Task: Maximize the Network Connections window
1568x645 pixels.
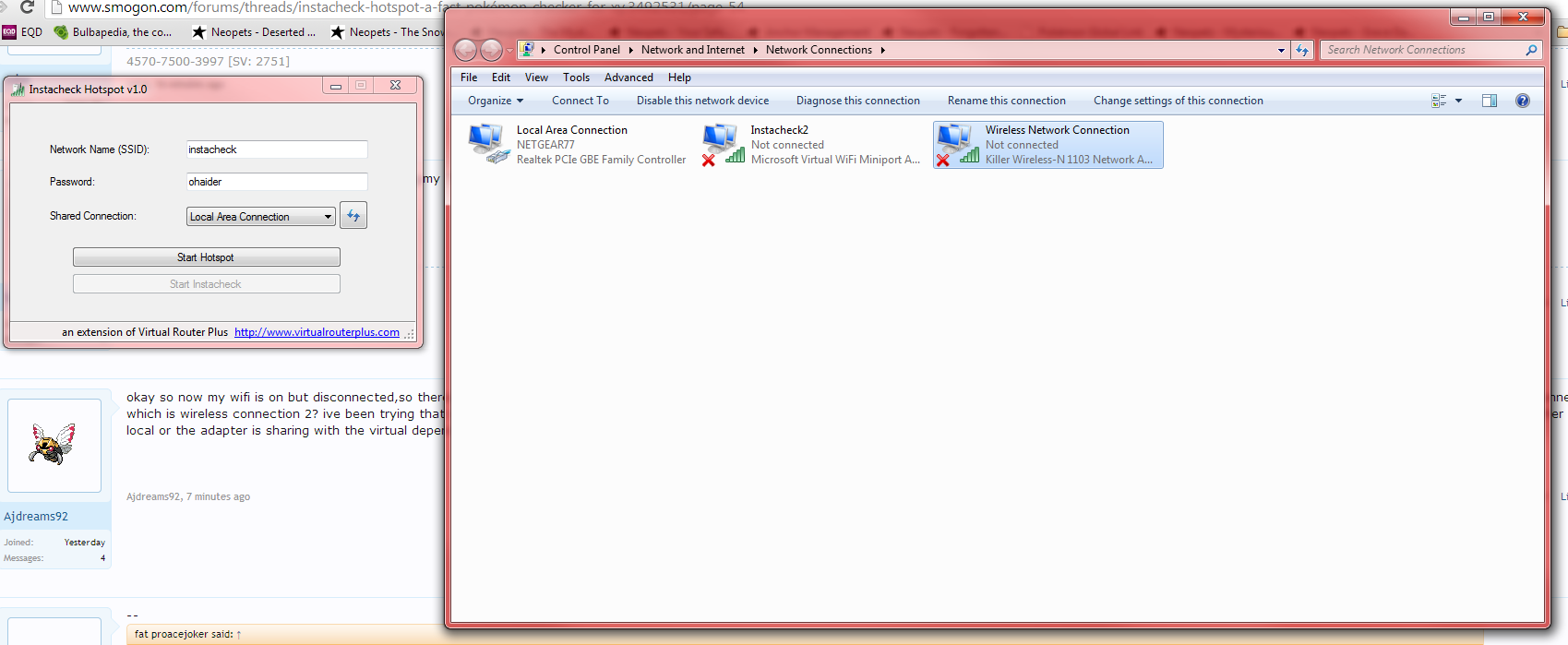Action: point(1489,17)
